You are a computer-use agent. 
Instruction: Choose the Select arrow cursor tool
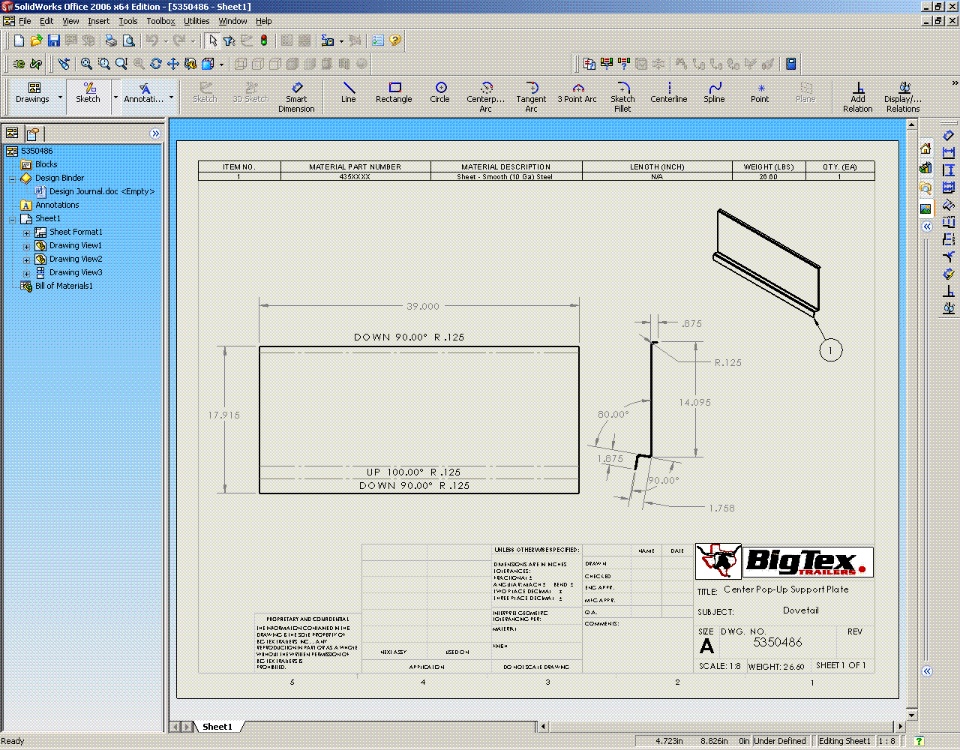coord(212,41)
